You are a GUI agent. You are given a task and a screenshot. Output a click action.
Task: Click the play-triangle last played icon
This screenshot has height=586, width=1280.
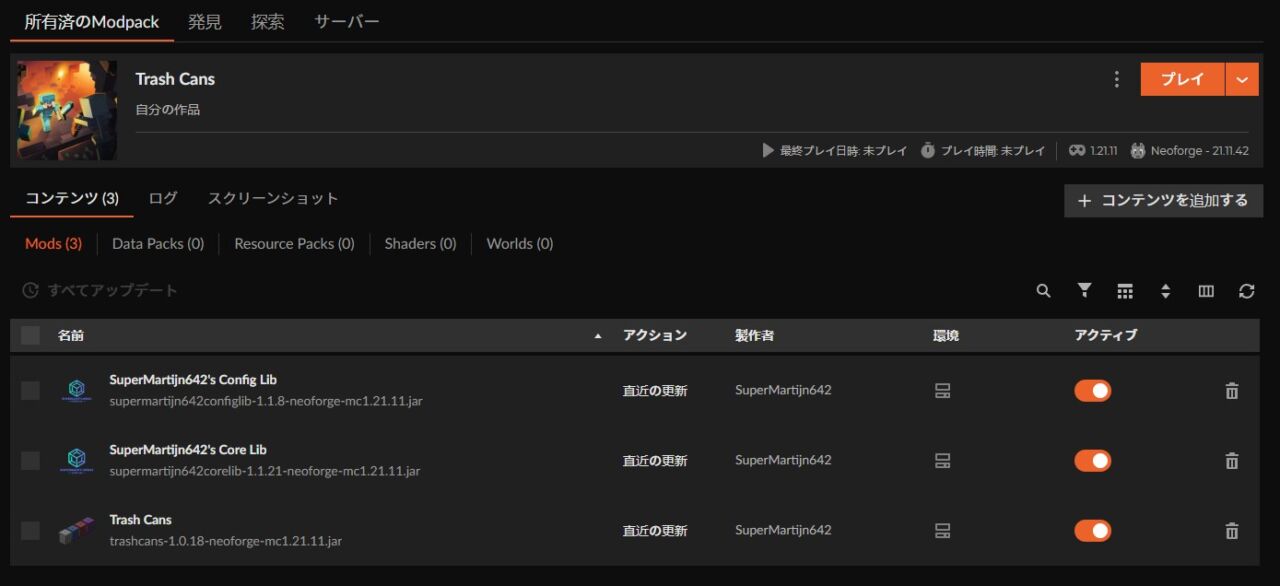[x=768, y=150]
